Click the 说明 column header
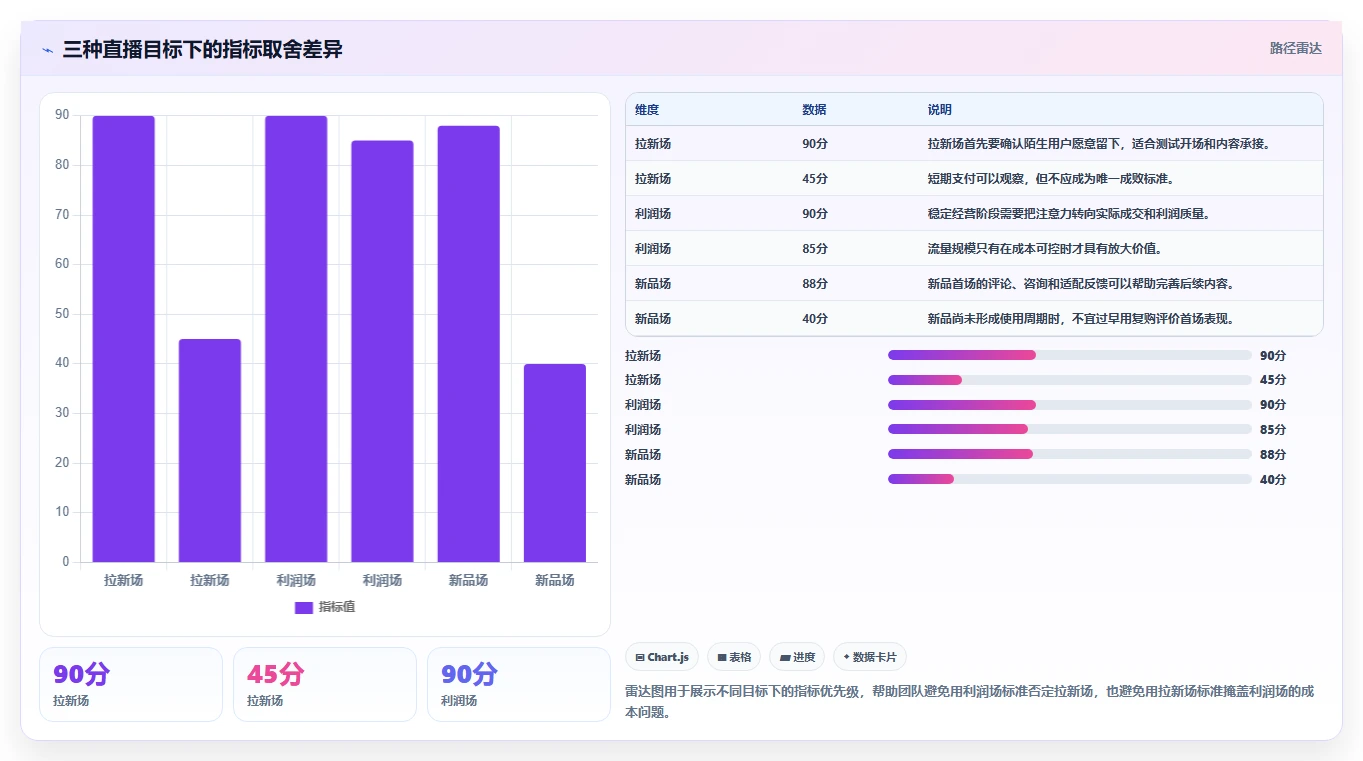Screen dimensions: 1363x761 (x=940, y=110)
